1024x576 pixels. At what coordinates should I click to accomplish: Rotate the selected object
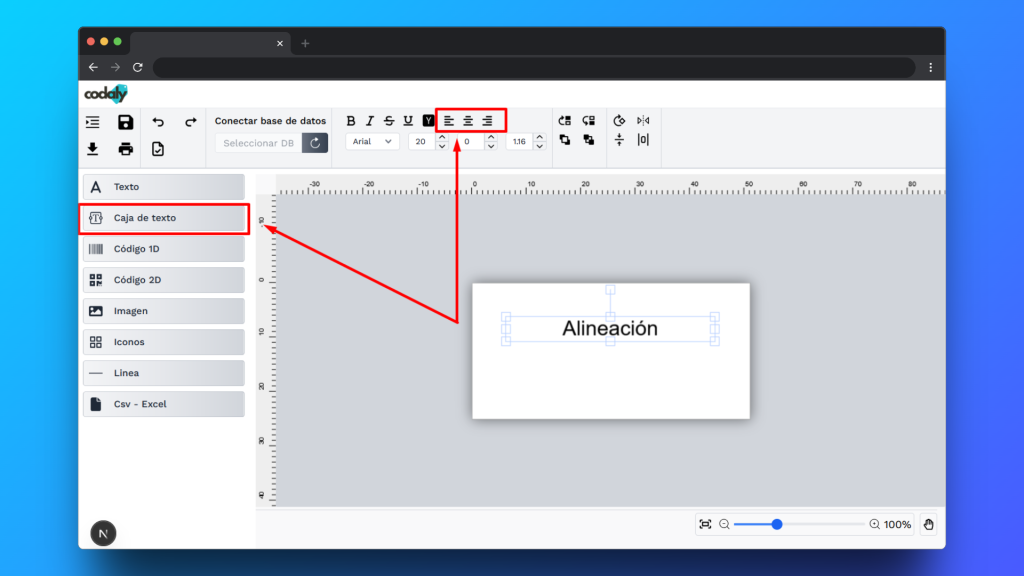tap(619, 121)
